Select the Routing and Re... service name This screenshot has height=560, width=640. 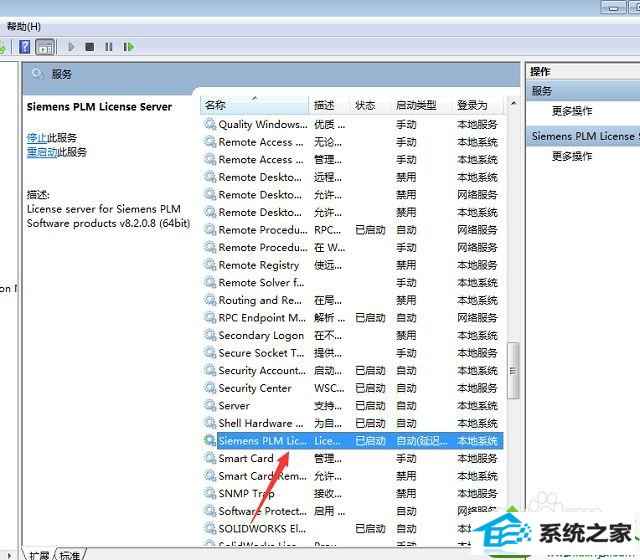(260, 300)
